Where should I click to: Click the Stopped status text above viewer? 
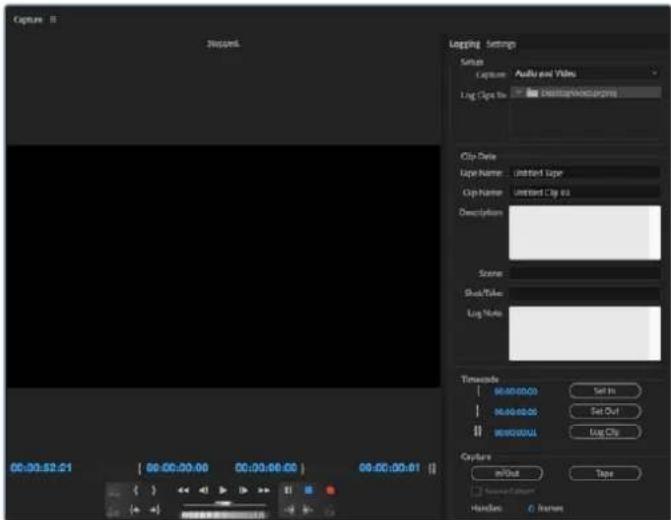pyautogui.click(x=223, y=44)
